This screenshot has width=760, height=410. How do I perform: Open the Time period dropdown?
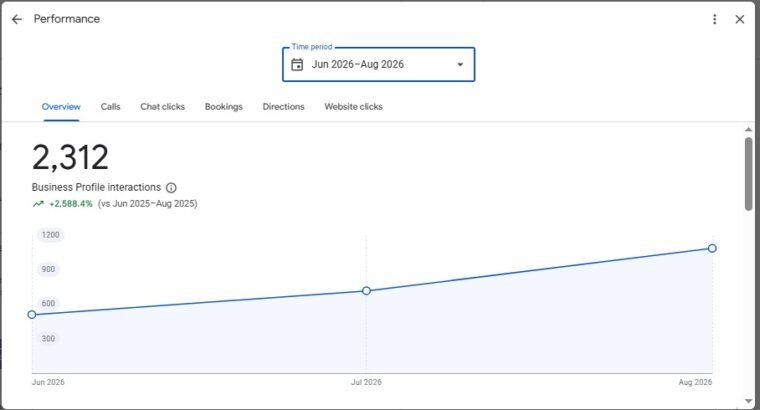coord(379,64)
